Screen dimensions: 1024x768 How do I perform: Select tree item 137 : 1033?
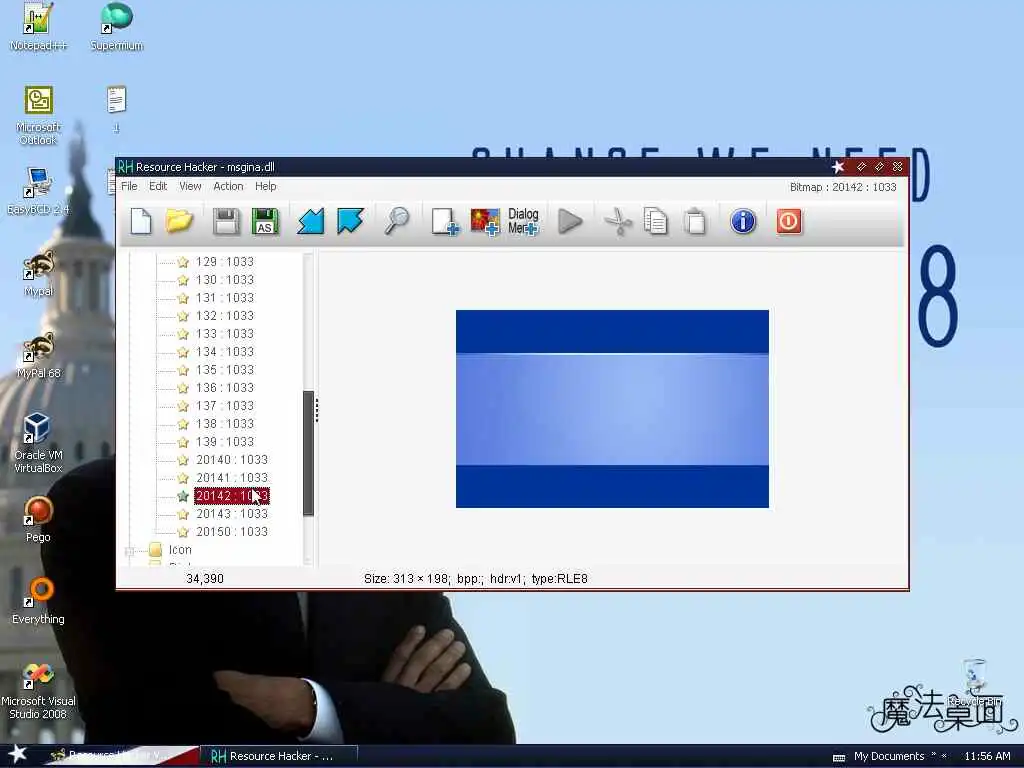(x=225, y=406)
